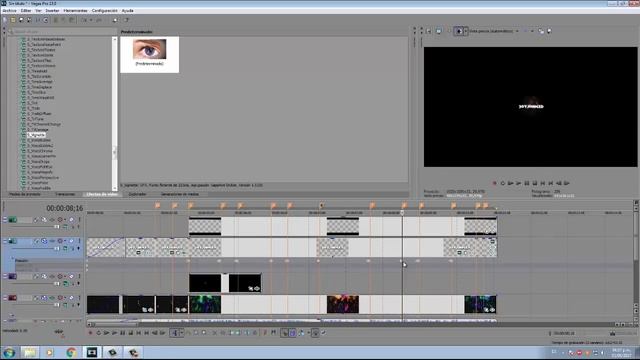
Task: Click Copy Snapshot to Clipboard icon
Action: 541,31
